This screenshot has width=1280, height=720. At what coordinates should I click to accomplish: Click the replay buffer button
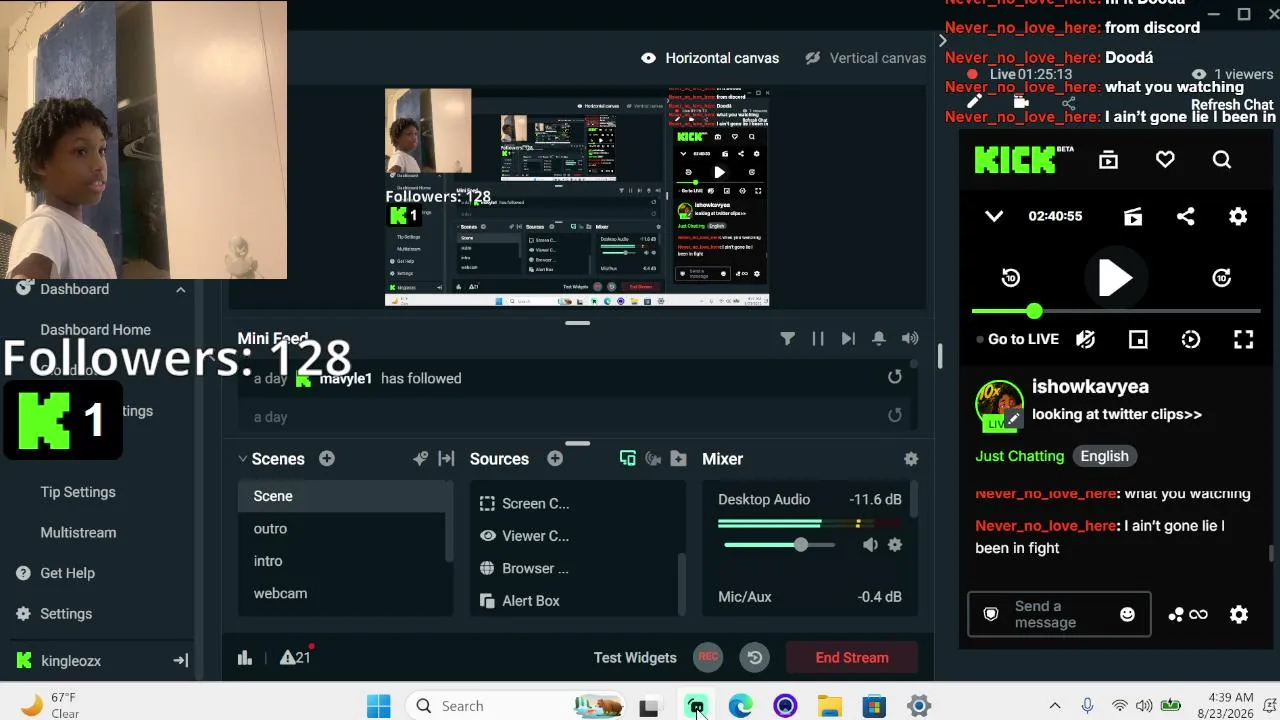[755, 657]
